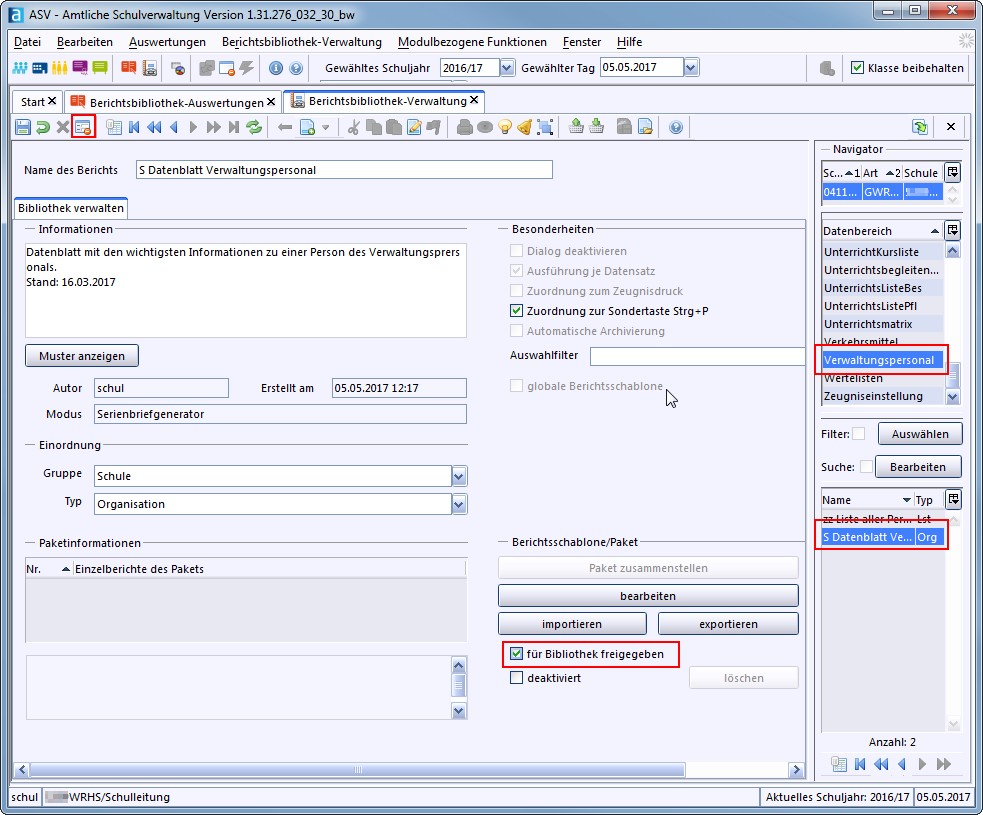This screenshot has height=815, width=983.
Task: Select 'Verwaltungspersonal' in the Datenbereich list
Action: click(879, 360)
